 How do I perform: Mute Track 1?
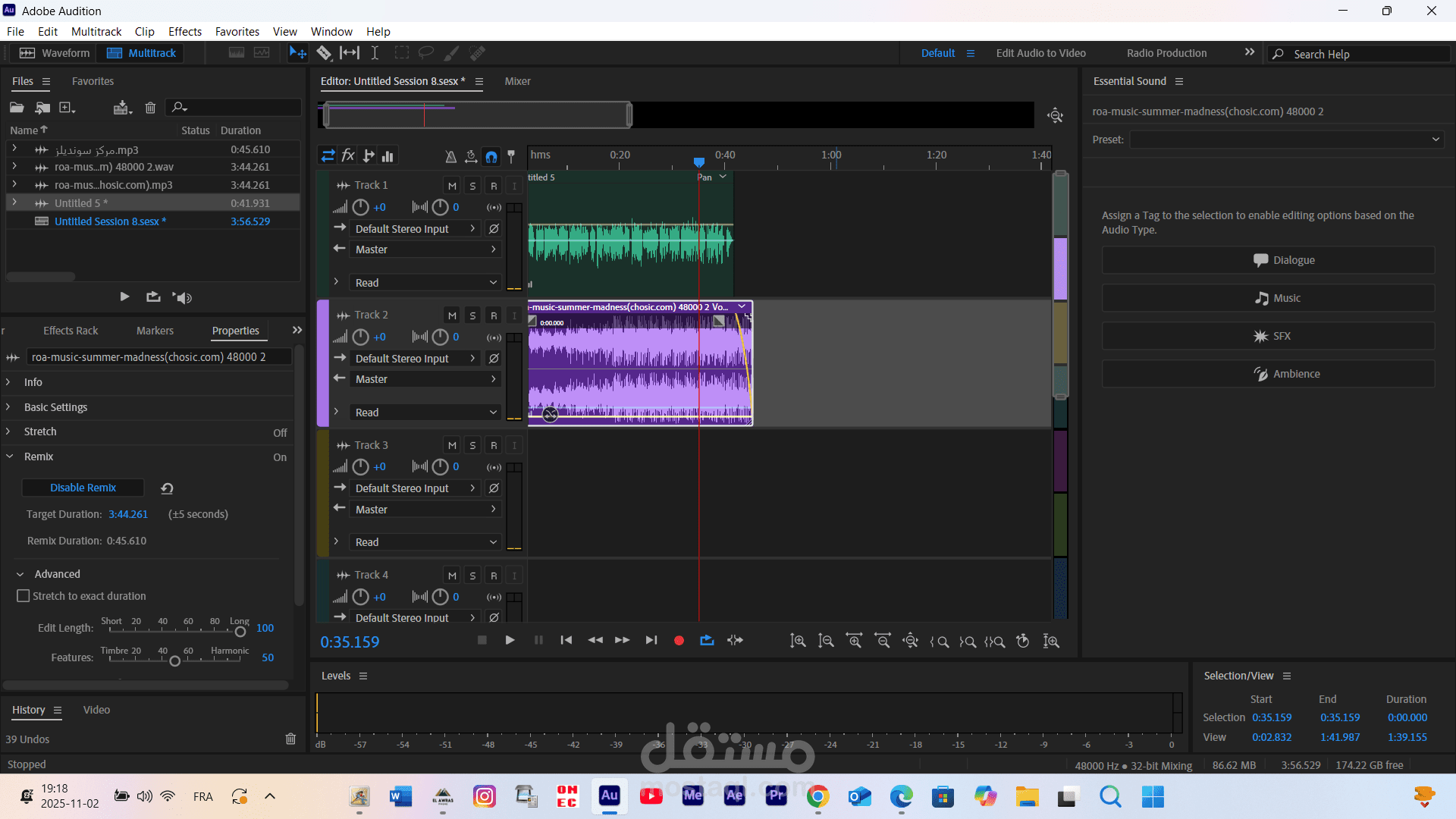pos(452,186)
